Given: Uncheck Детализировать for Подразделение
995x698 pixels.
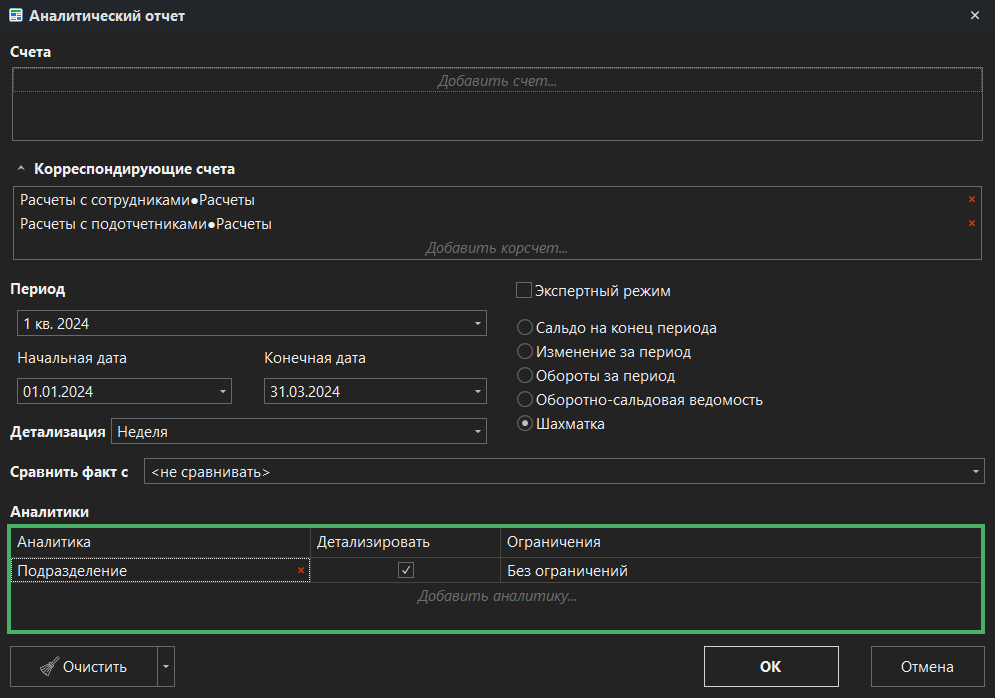Looking at the screenshot, I should click(x=406, y=570).
